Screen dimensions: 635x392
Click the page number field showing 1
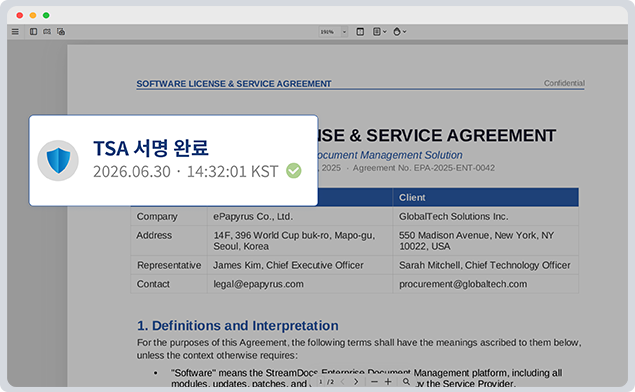(x=321, y=381)
